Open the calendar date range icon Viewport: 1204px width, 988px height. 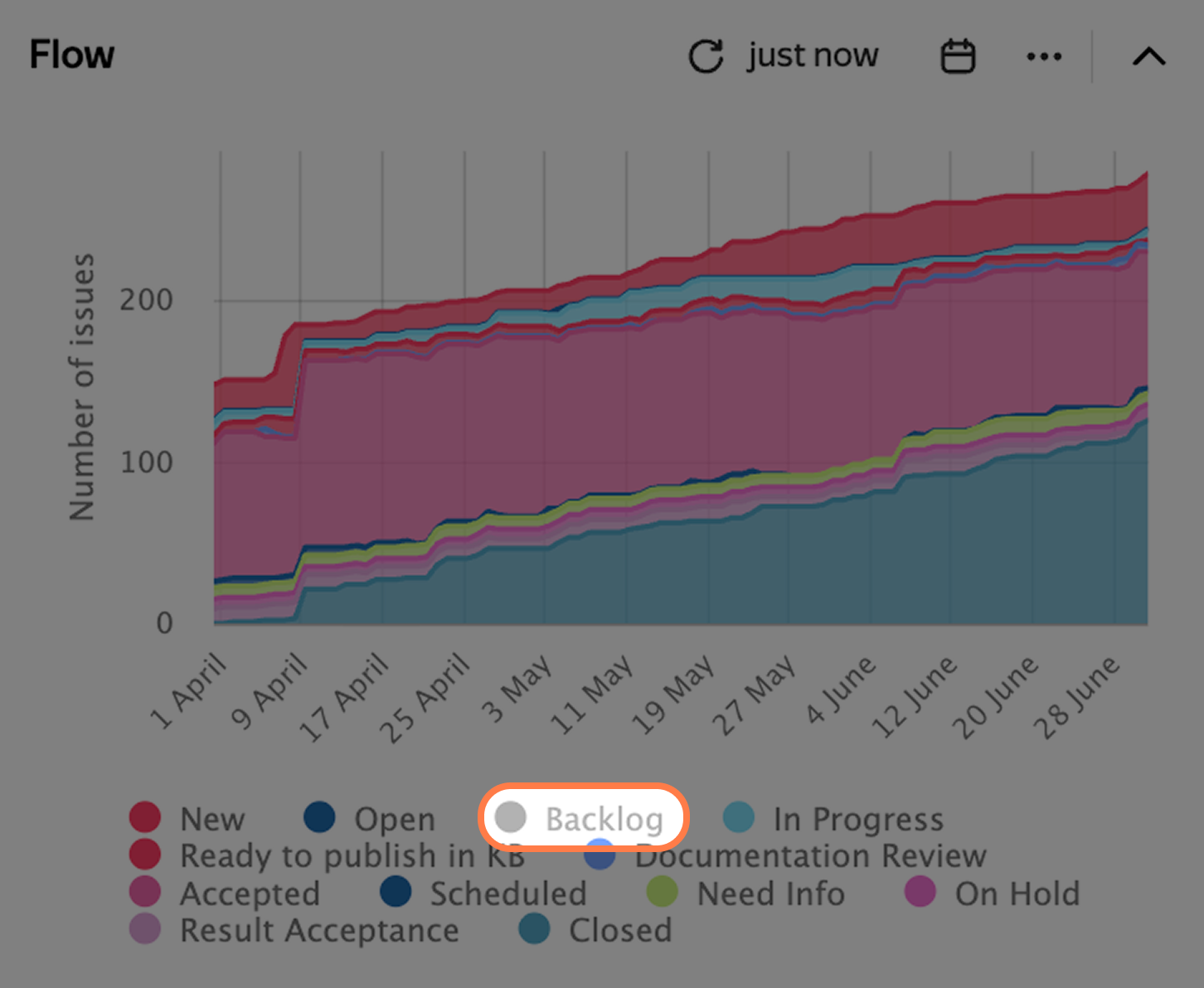point(958,56)
